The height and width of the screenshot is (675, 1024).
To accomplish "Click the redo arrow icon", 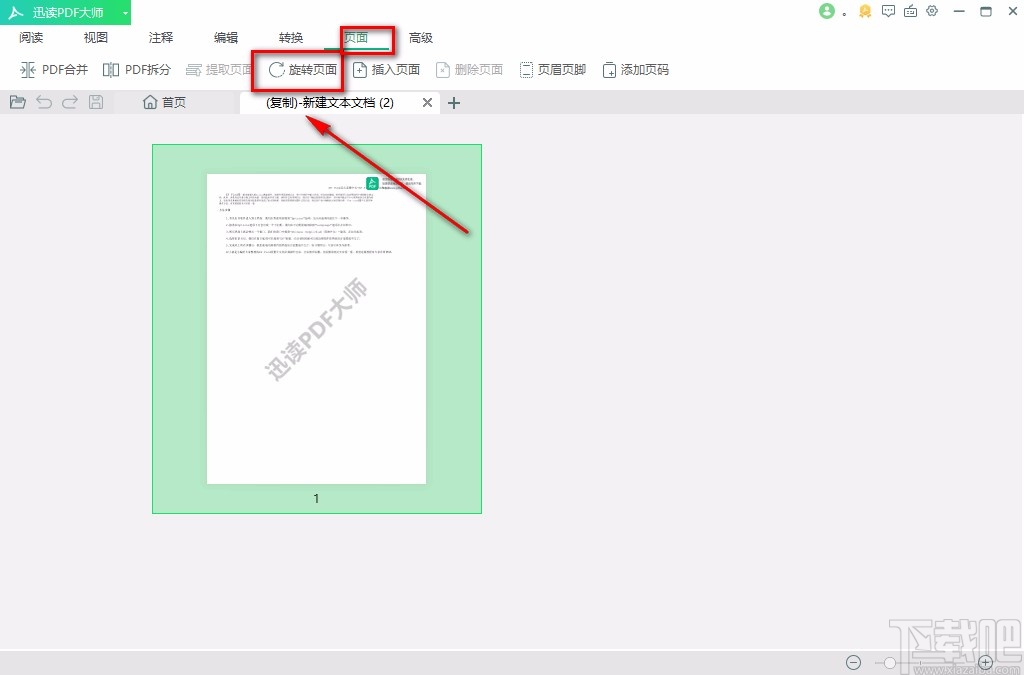I will (x=68, y=101).
